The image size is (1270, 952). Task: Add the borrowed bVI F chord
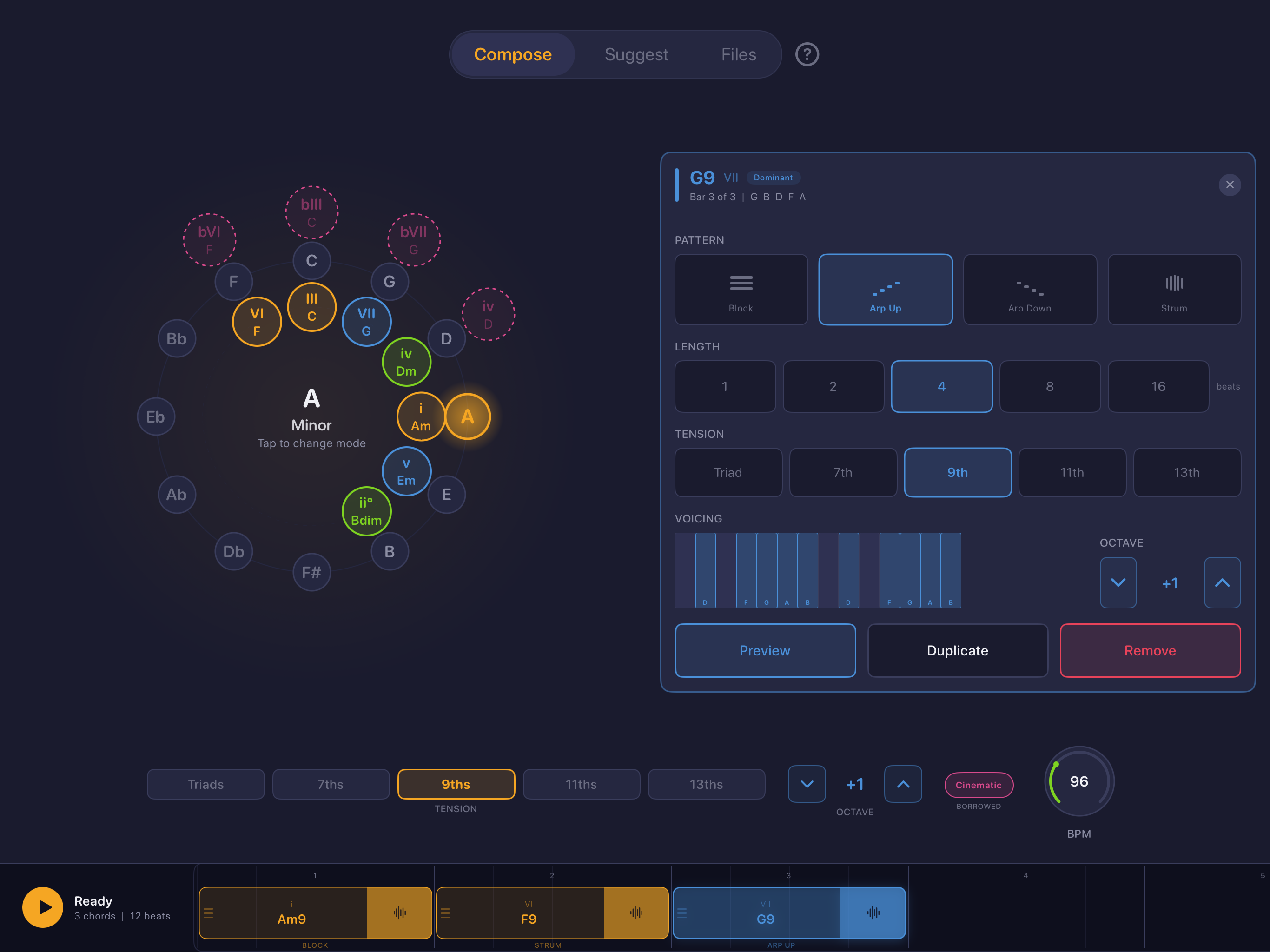[x=210, y=240]
